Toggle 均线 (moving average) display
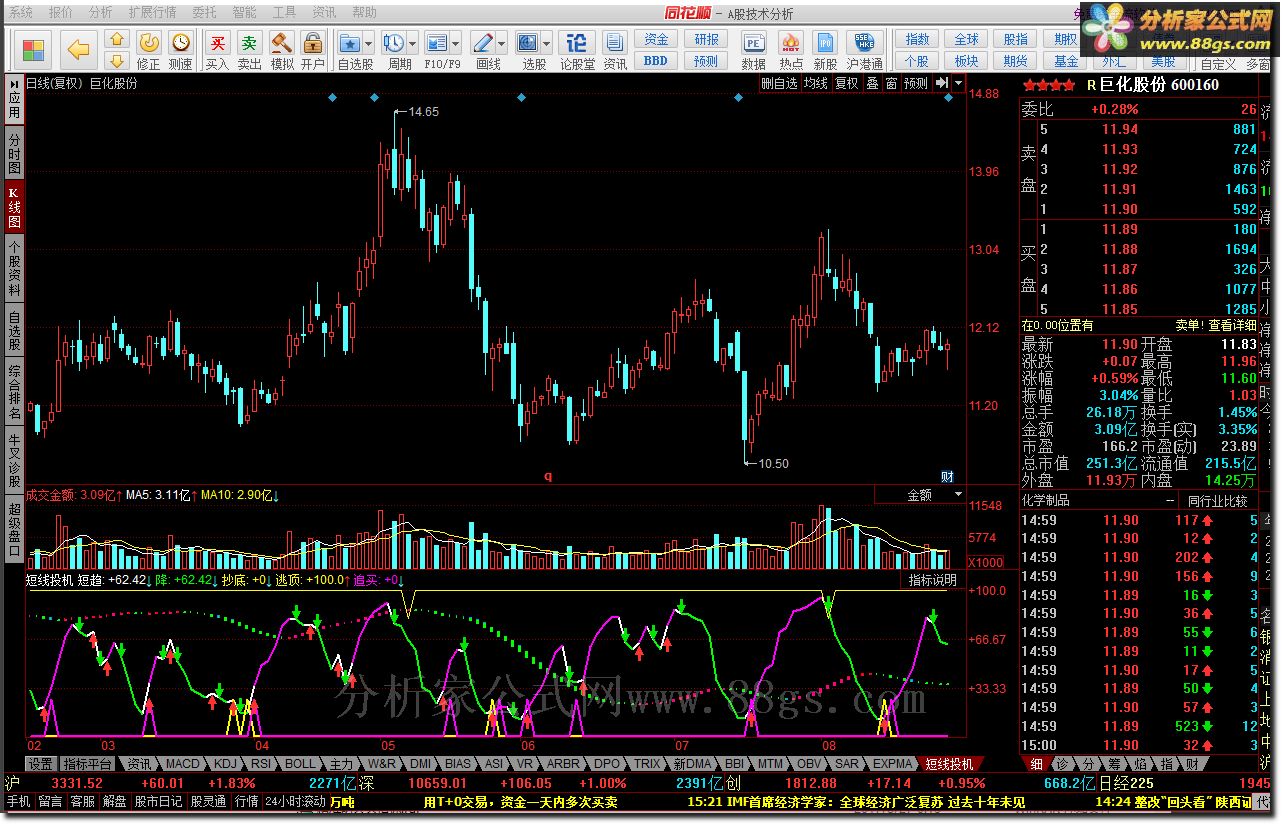1282x824 pixels. (816, 84)
